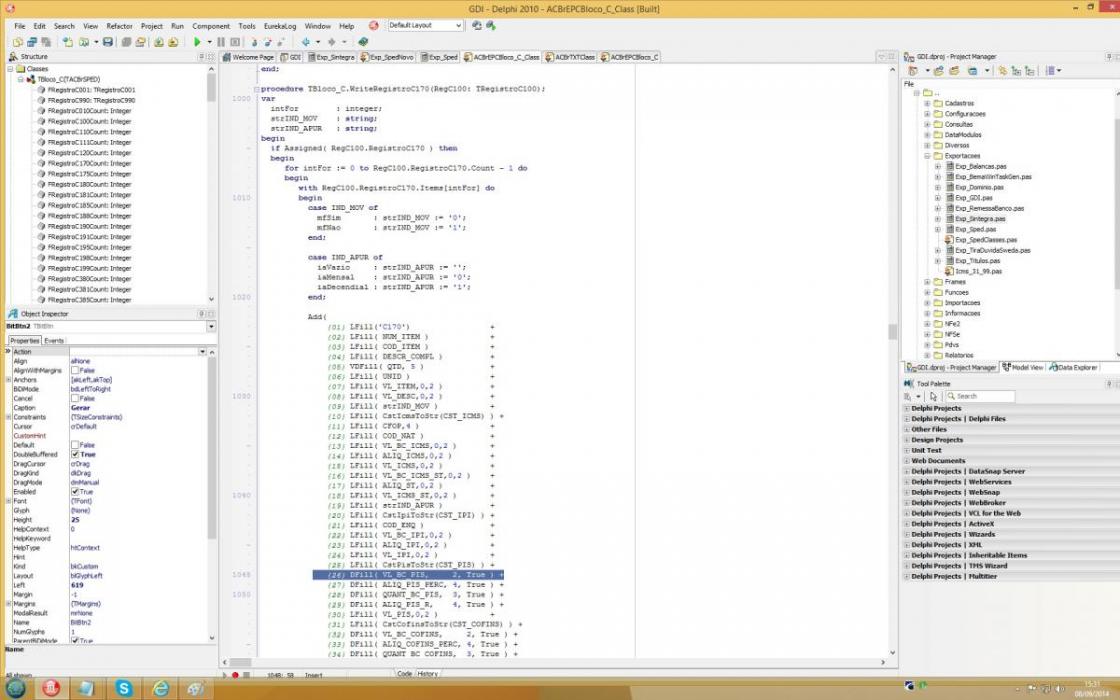The height and width of the screenshot is (700, 1120).
Task: Click the Add to Project icon
Action: [159, 42]
